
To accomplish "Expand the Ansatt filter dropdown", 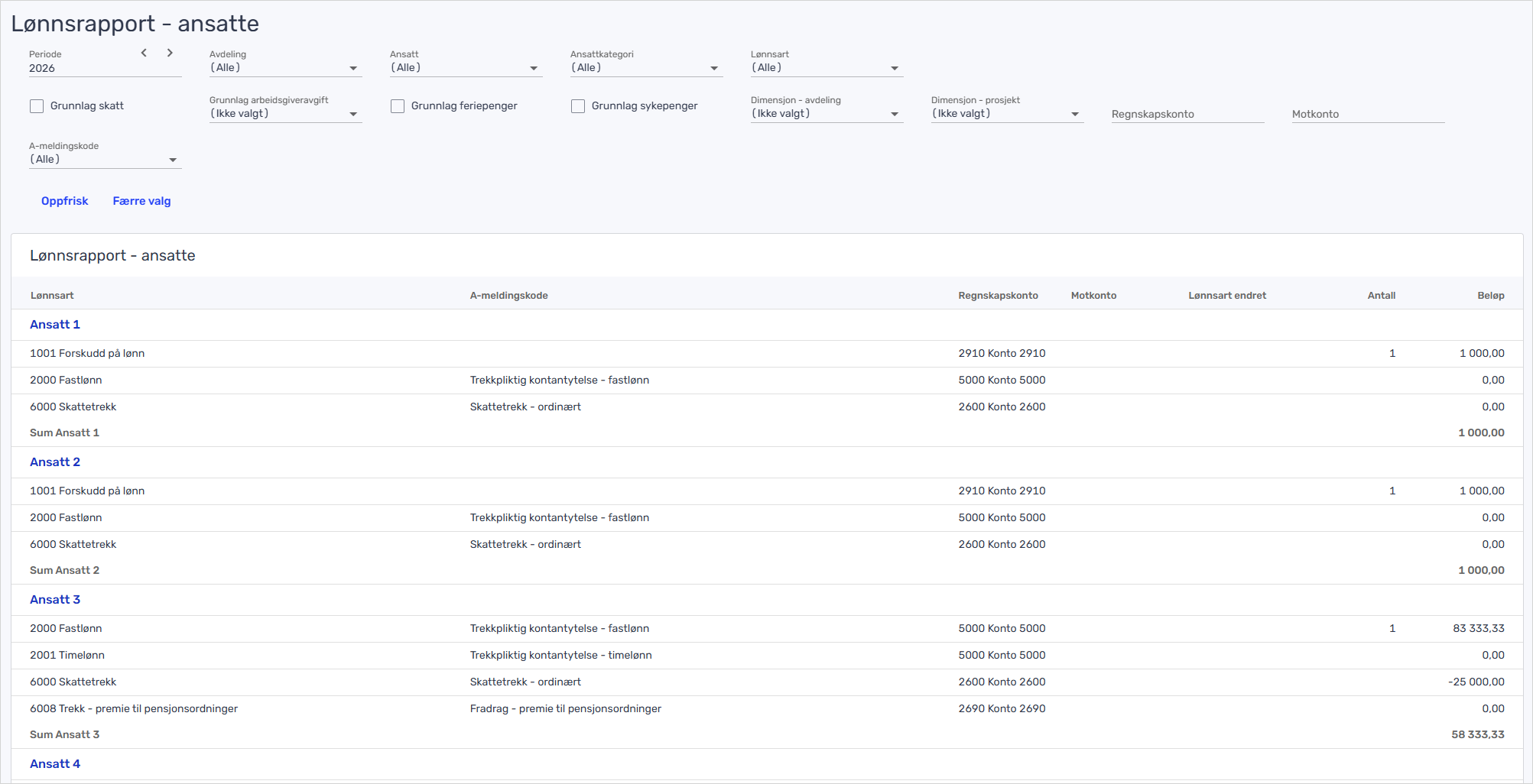I will point(465,68).
